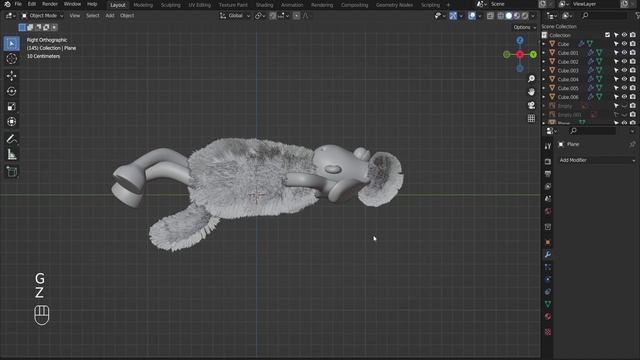Hide Cube in viewport via eye icon

click(624, 44)
